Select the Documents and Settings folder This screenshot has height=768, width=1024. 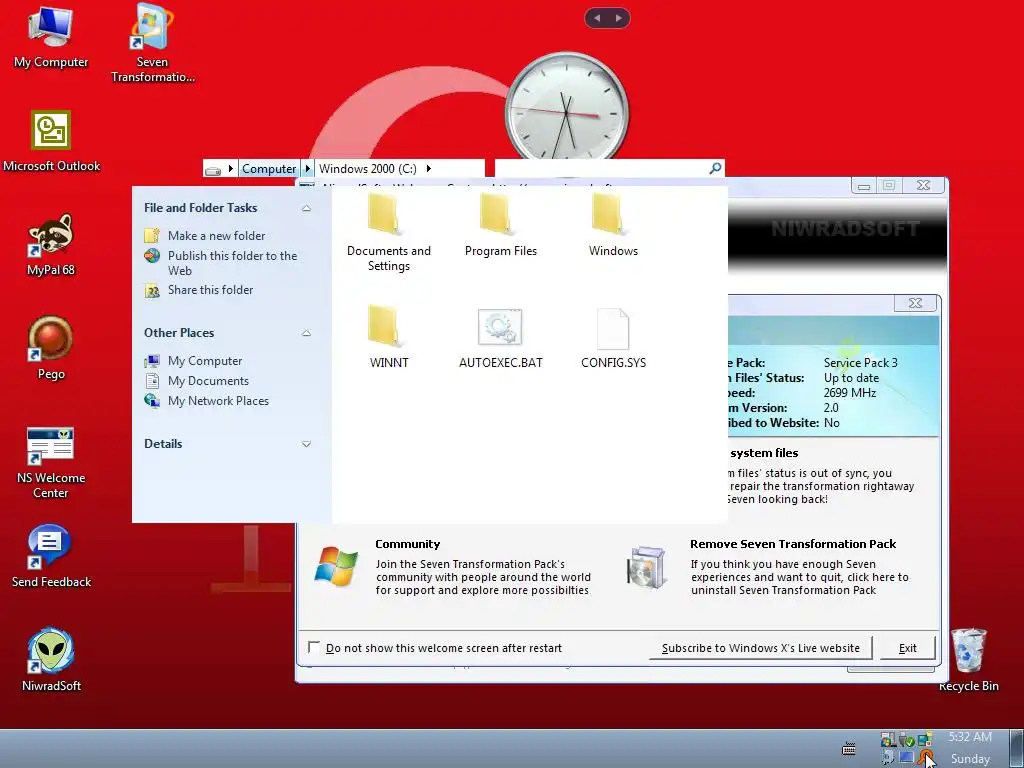[x=388, y=232]
